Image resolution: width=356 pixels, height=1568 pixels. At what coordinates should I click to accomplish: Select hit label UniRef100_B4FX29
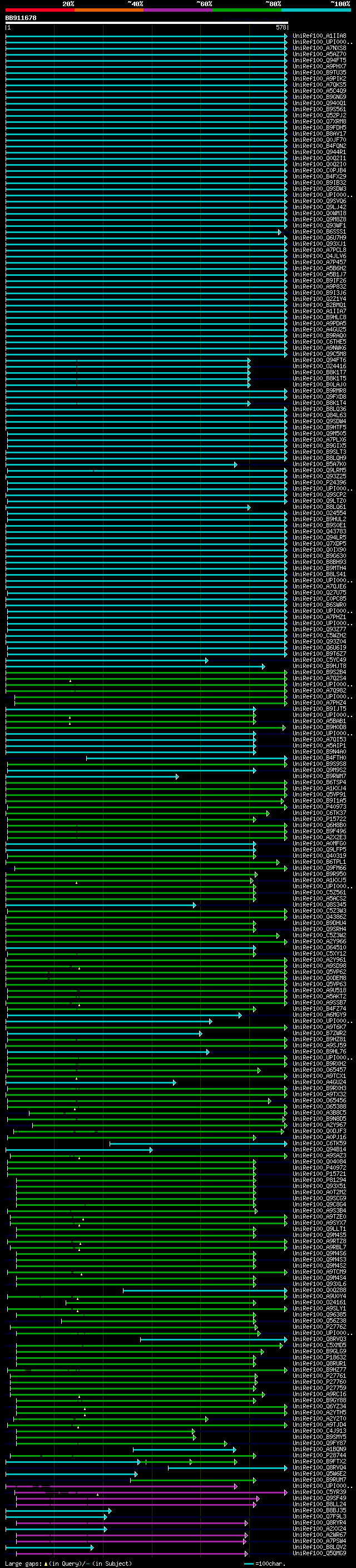click(x=319, y=176)
